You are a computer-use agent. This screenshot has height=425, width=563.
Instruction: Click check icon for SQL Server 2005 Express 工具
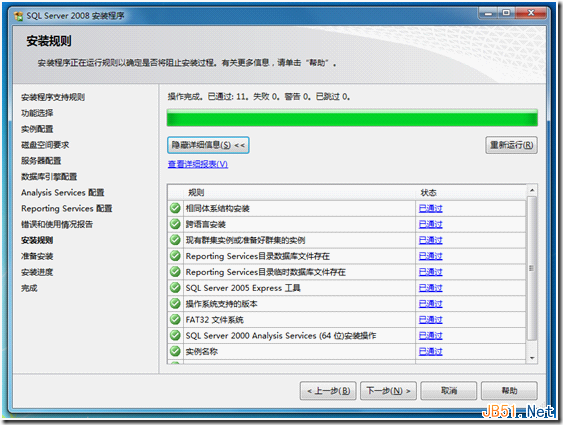click(175, 288)
